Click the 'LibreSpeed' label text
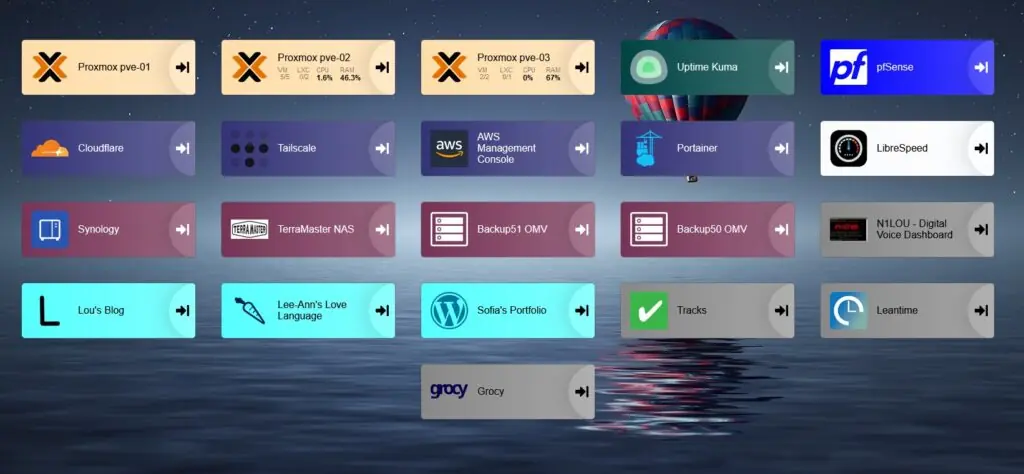1024x474 pixels. point(902,148)
